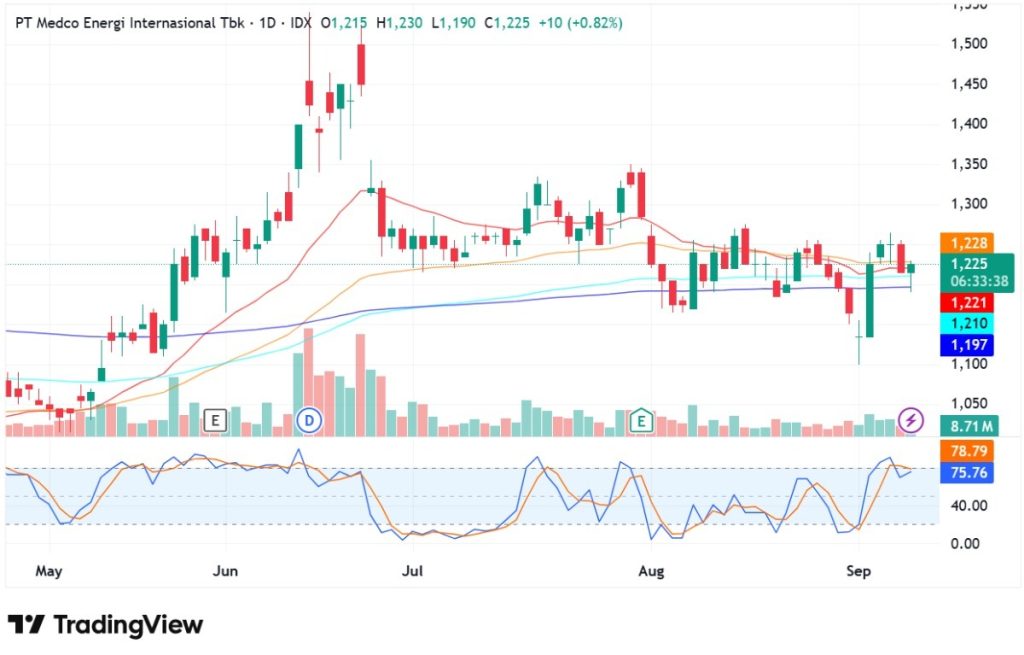Click the +10 (+0.82%) change value
The width and height of the screenshot is (1024, 655).
580,24
